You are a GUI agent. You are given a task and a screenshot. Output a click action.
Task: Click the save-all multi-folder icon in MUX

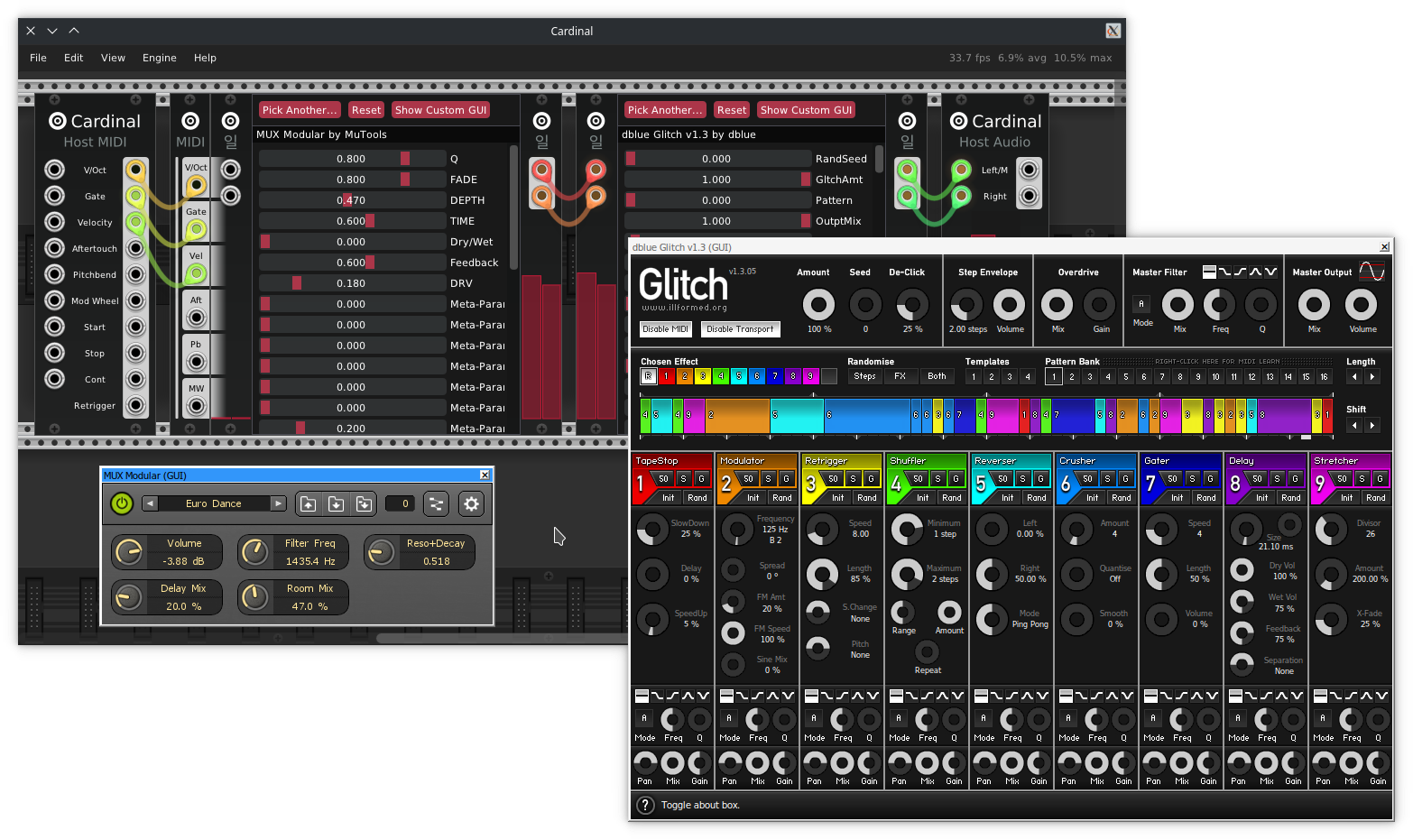point(364,503)
